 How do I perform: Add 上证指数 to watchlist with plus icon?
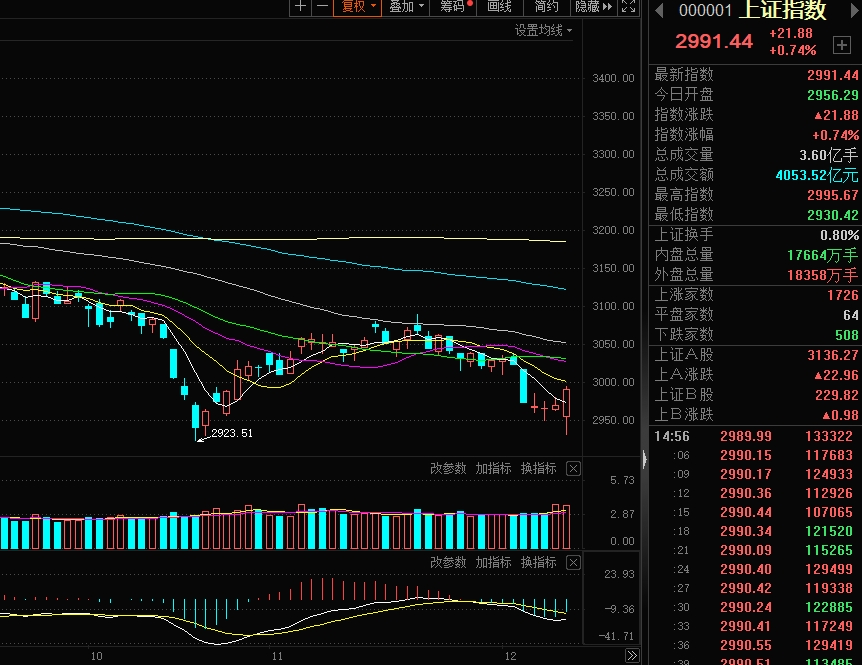[842, 45]
